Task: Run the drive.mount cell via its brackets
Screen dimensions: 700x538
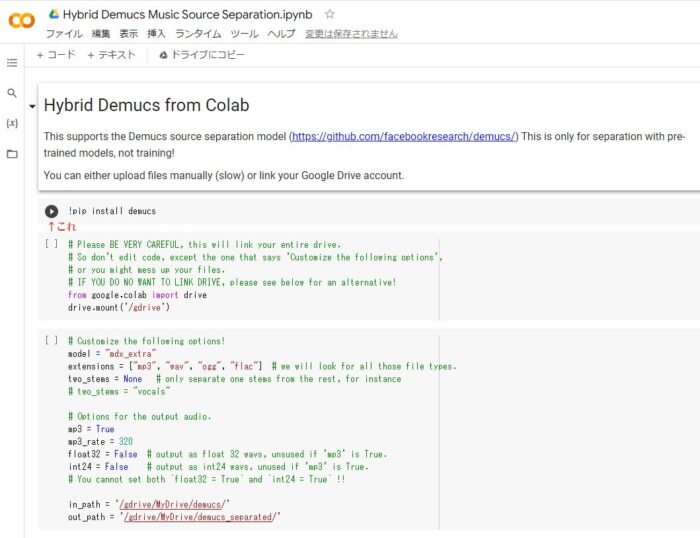Action: pyautogui.click(x=51, y=244)
